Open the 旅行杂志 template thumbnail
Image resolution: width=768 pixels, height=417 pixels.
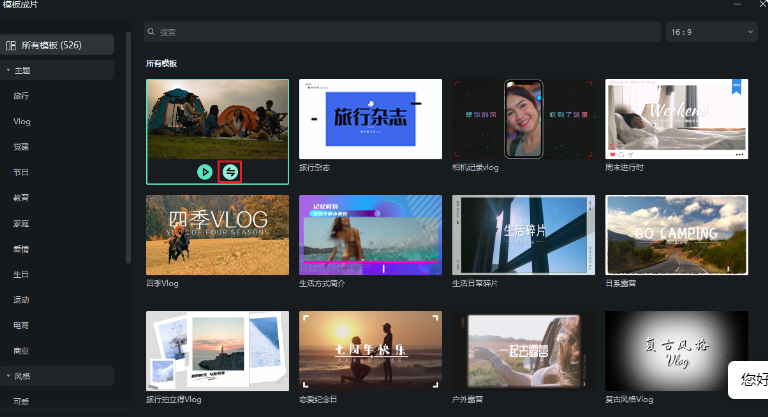pyautogui.click(x=370, y=119)
